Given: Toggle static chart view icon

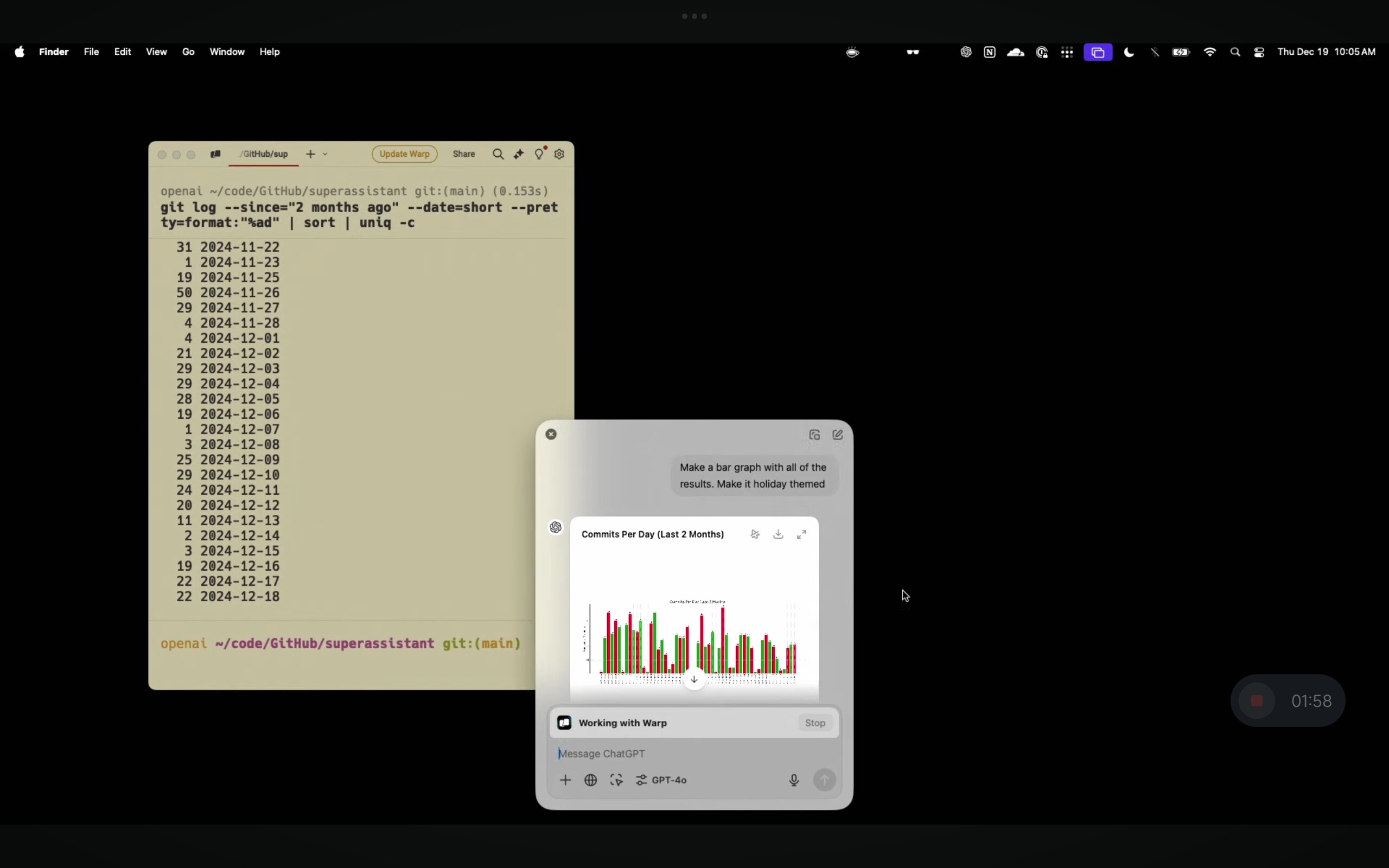Looking at the screenshot, I should pyautogui.click(x=755, y=534).
